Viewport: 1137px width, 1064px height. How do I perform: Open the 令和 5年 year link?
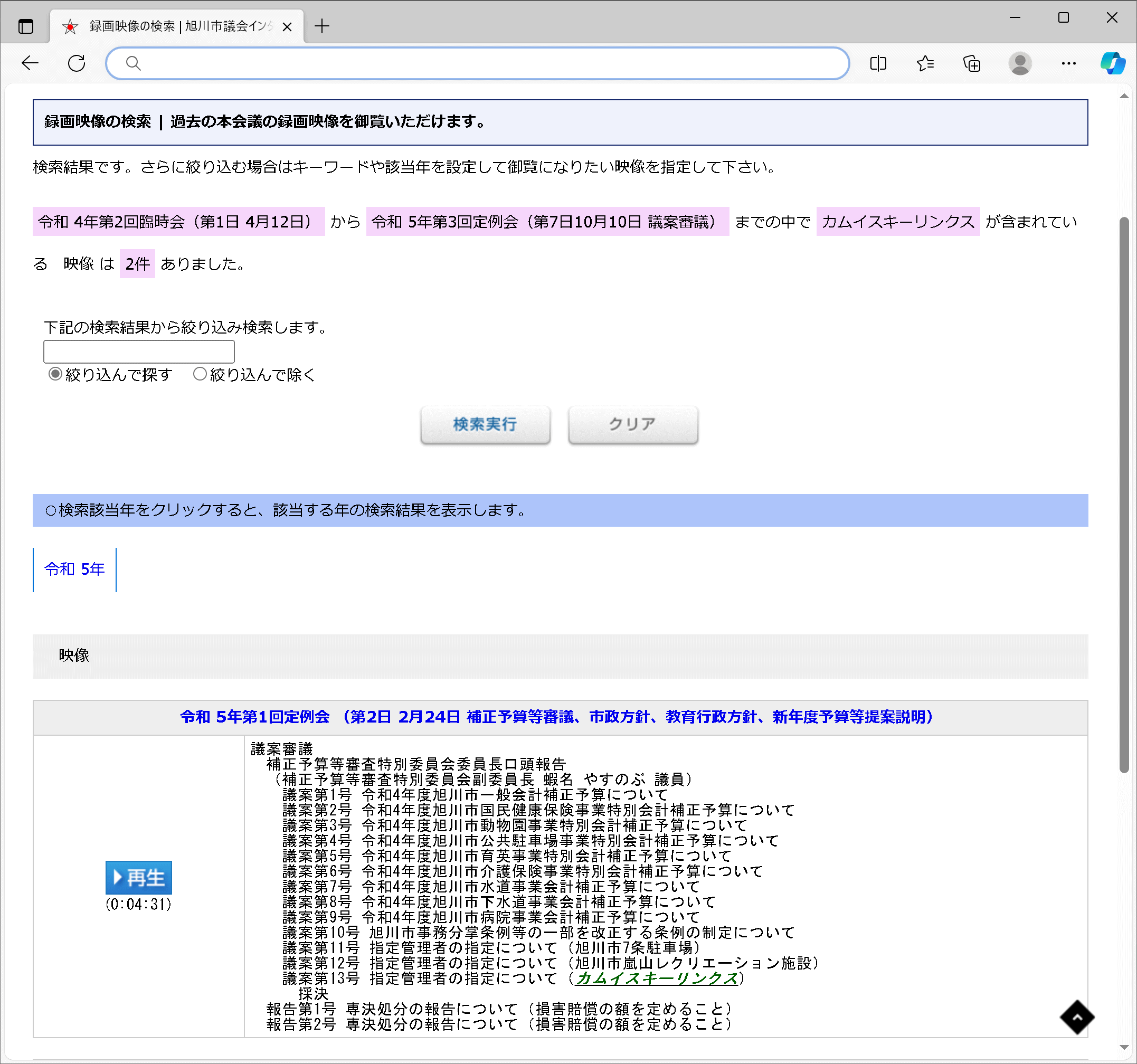74,569
